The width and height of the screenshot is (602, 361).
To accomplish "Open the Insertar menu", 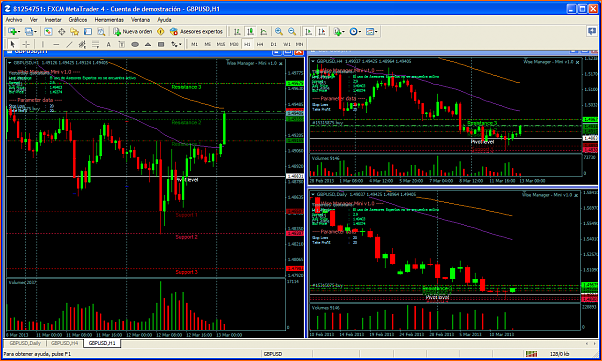I will (53, 20).
